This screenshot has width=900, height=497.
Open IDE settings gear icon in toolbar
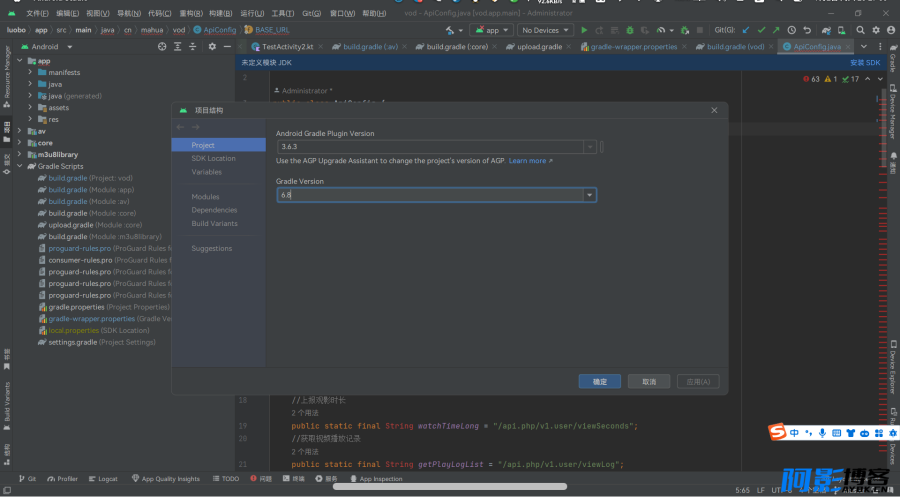click(876, 30)
